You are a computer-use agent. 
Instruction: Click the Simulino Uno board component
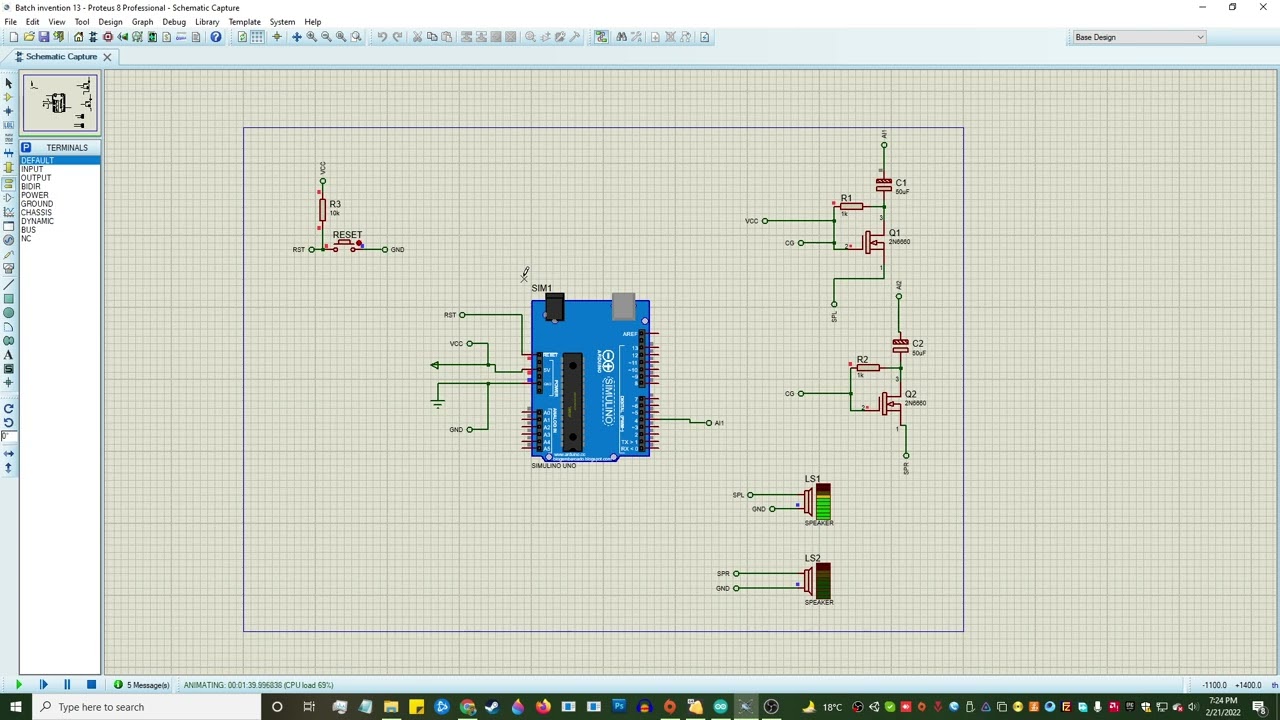[590, 378]
